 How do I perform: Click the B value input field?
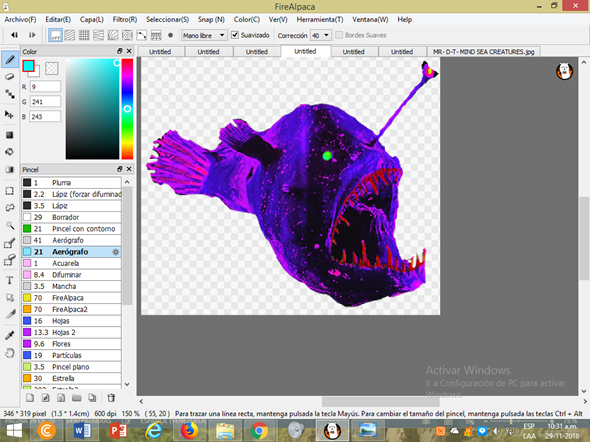point(45,116)
